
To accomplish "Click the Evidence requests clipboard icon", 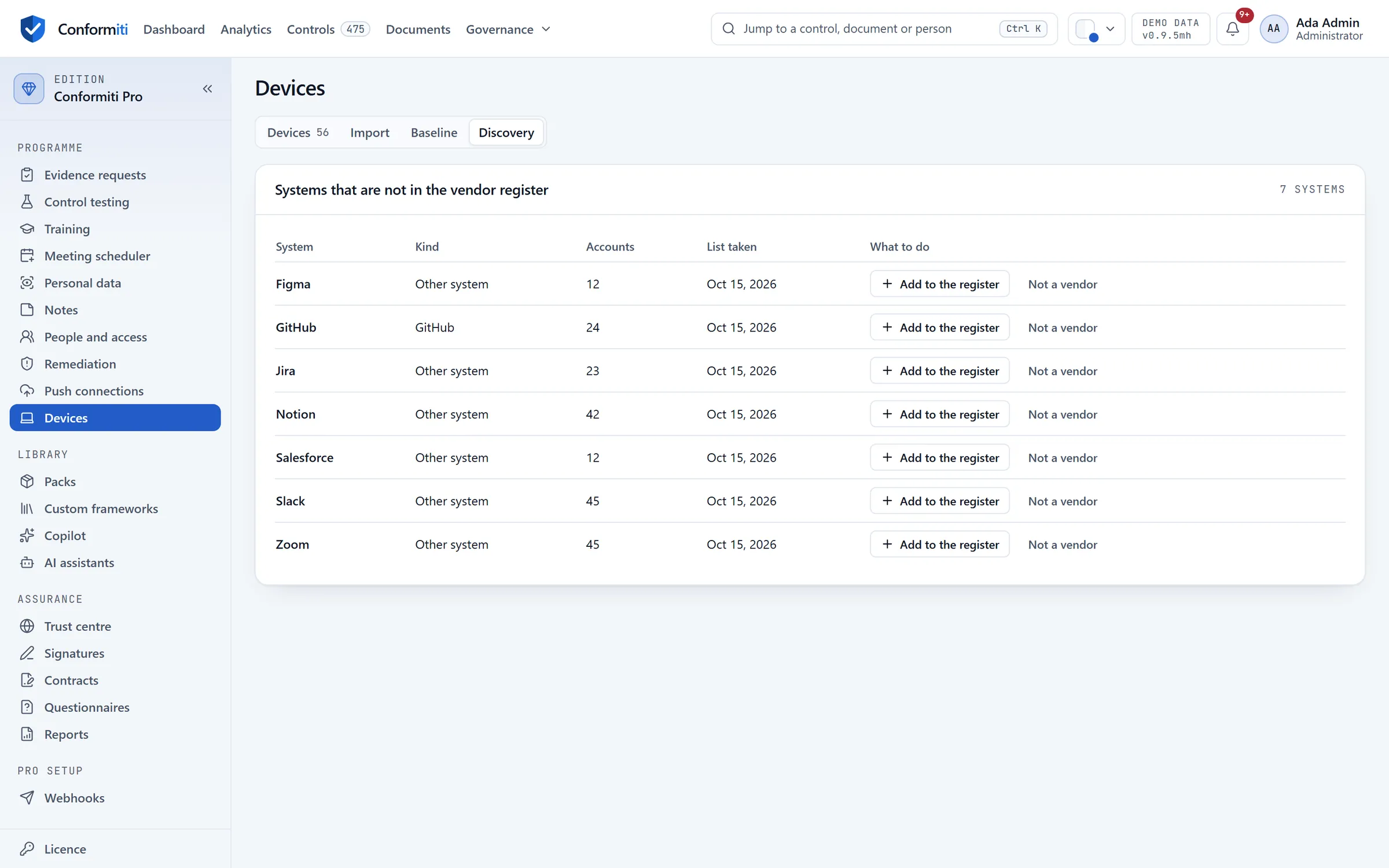I will pyautogui.click(x=27, y=175).
